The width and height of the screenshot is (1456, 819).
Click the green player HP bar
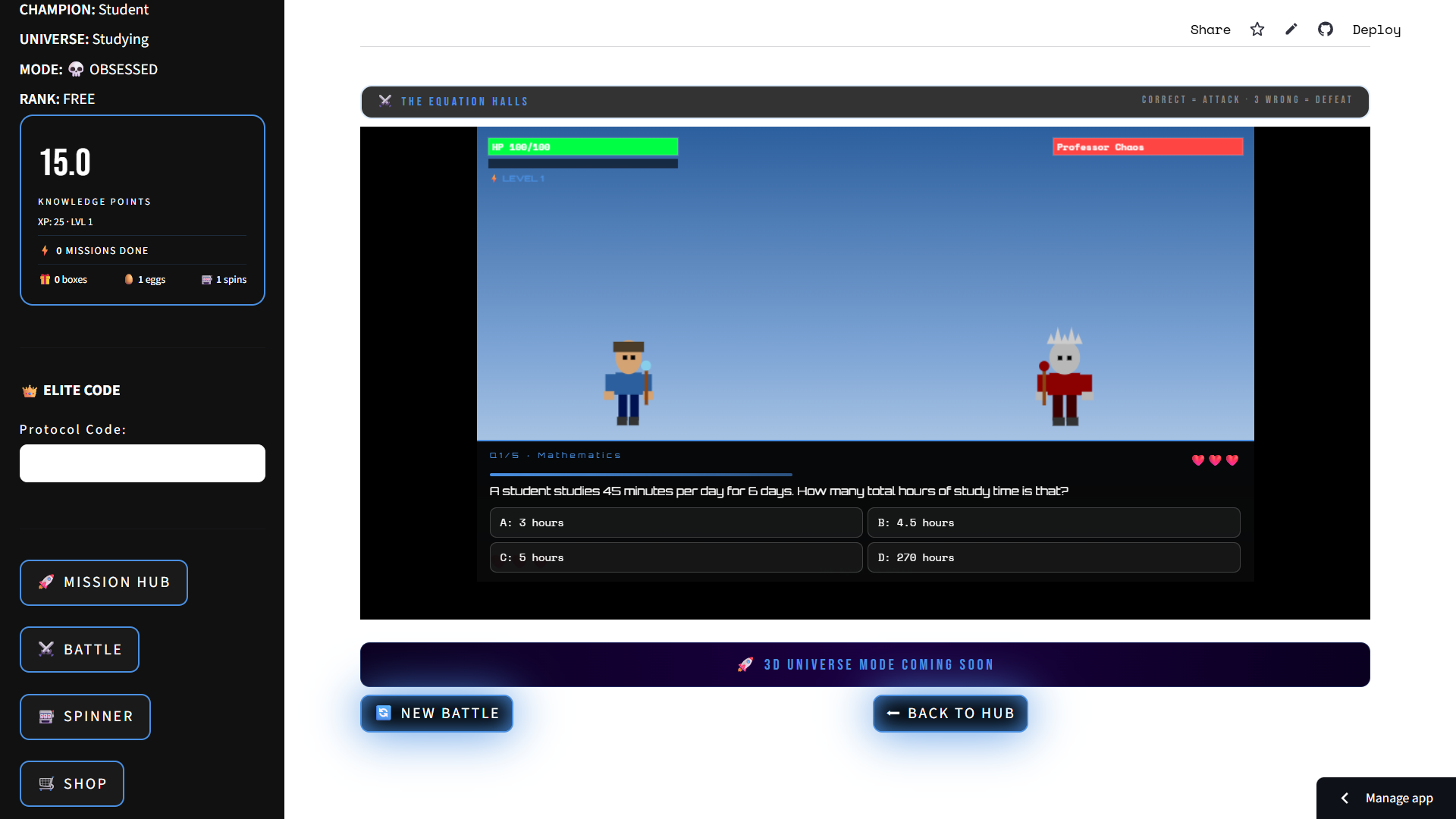(x=582, y=147)
